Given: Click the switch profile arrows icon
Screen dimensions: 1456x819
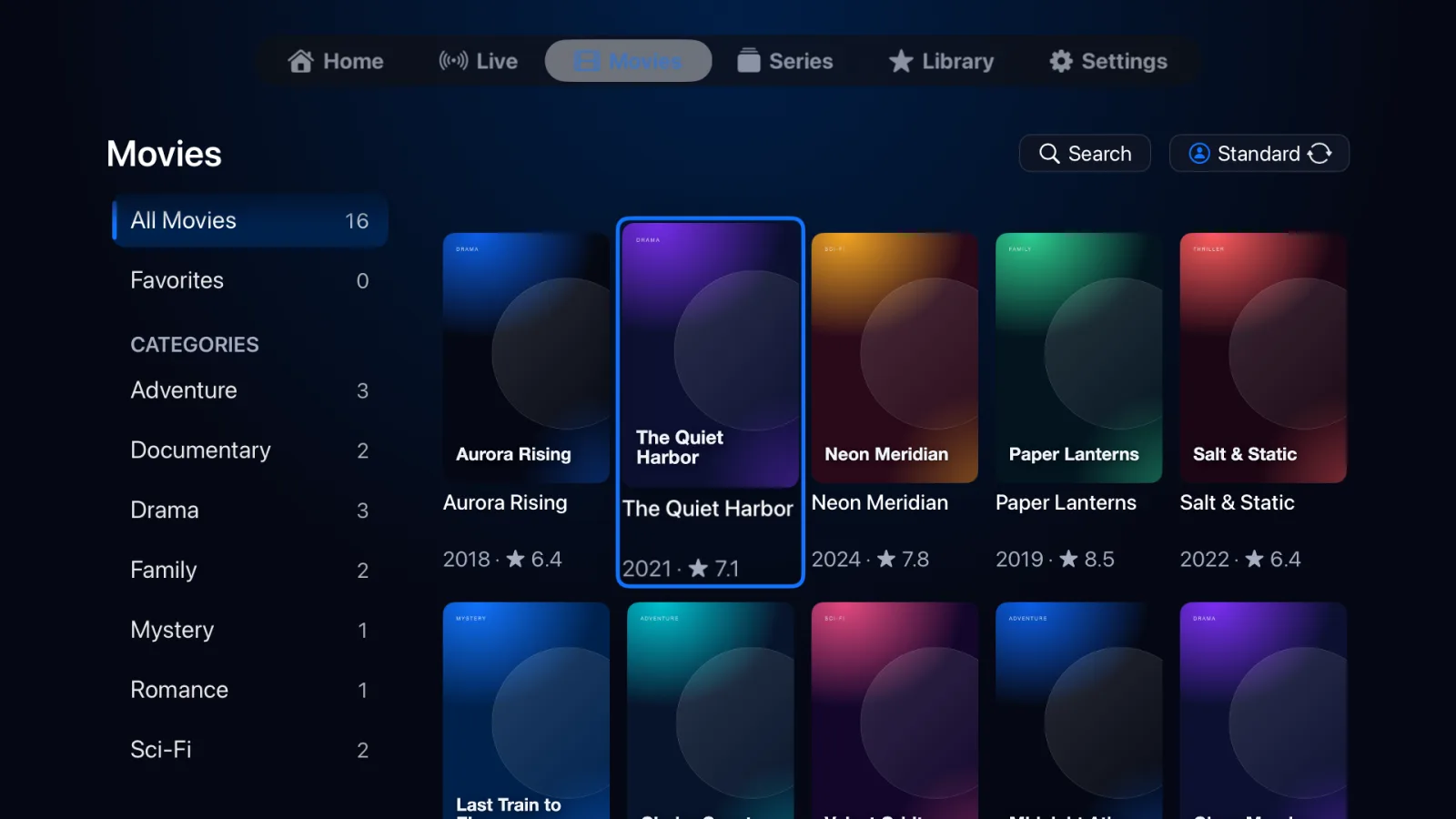Looking at the screenshot, I should click(1319, 154).
